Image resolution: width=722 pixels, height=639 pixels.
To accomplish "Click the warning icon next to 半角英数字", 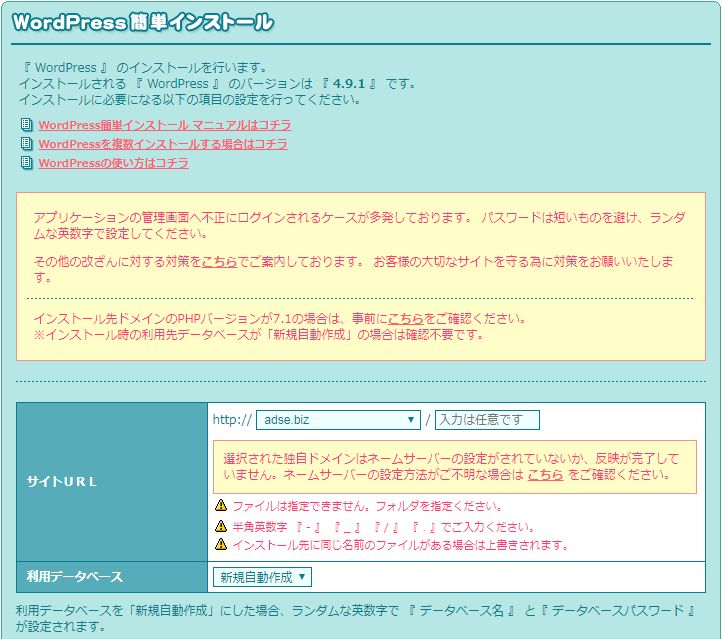I will [221, 526].
